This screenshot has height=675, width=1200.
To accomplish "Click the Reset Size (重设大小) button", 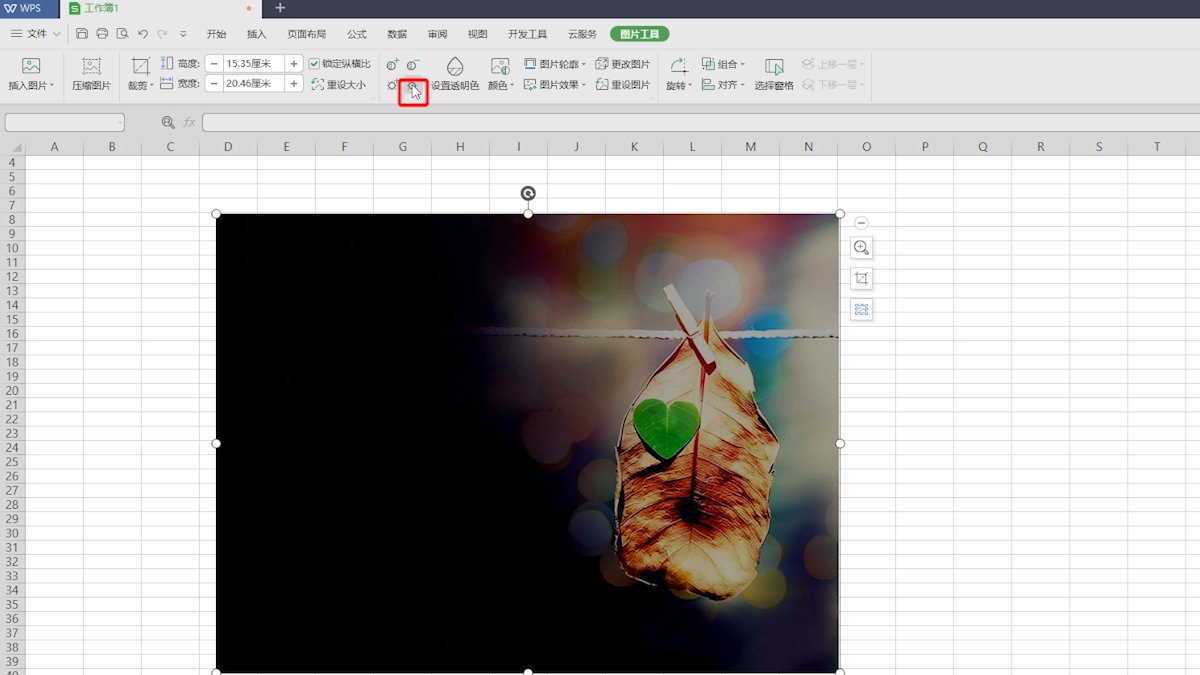I will tap(340, 85).
